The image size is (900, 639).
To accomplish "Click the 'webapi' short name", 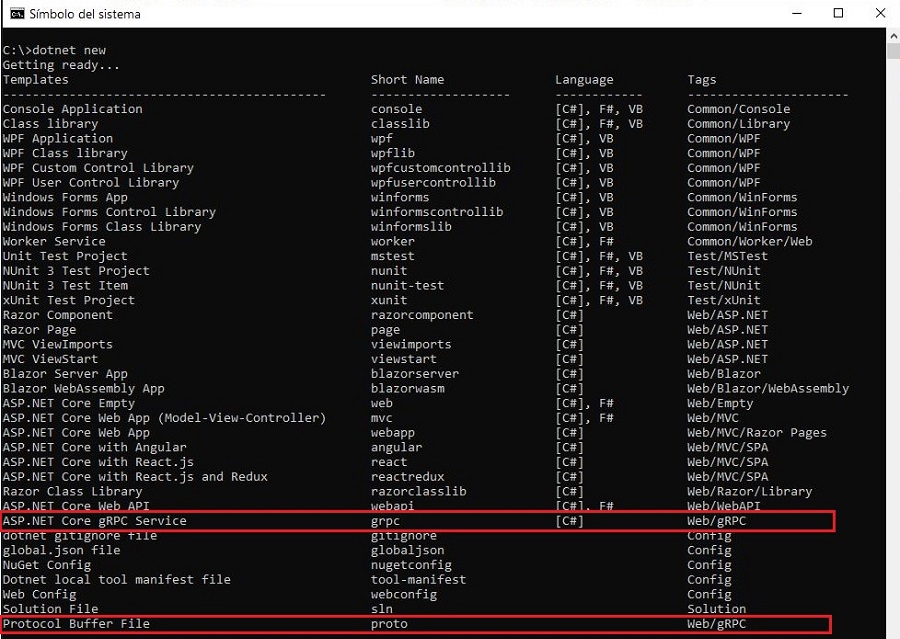I will click(393, 505).
